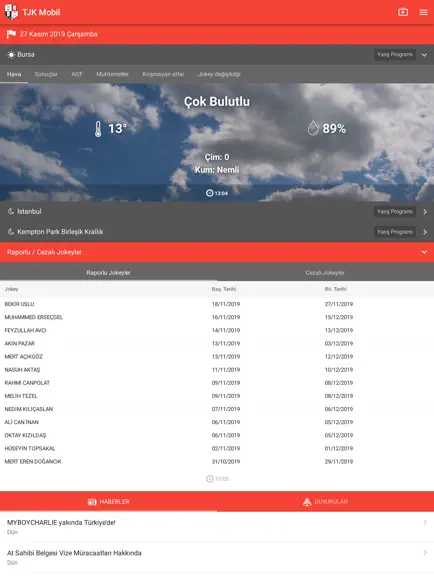Tap the moon icon next to İstanbul

11,212
